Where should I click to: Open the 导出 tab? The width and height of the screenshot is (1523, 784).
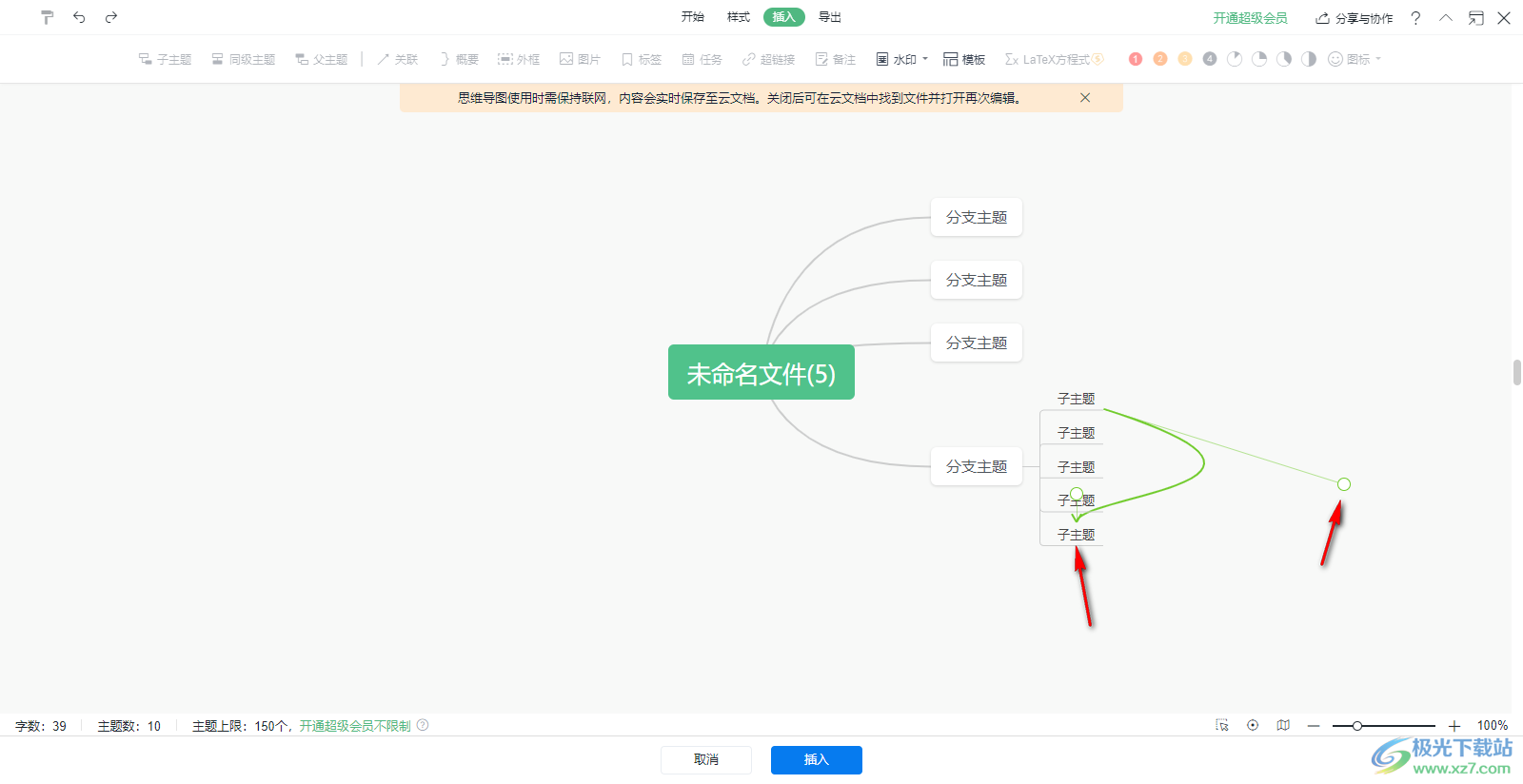pos(830,17)
